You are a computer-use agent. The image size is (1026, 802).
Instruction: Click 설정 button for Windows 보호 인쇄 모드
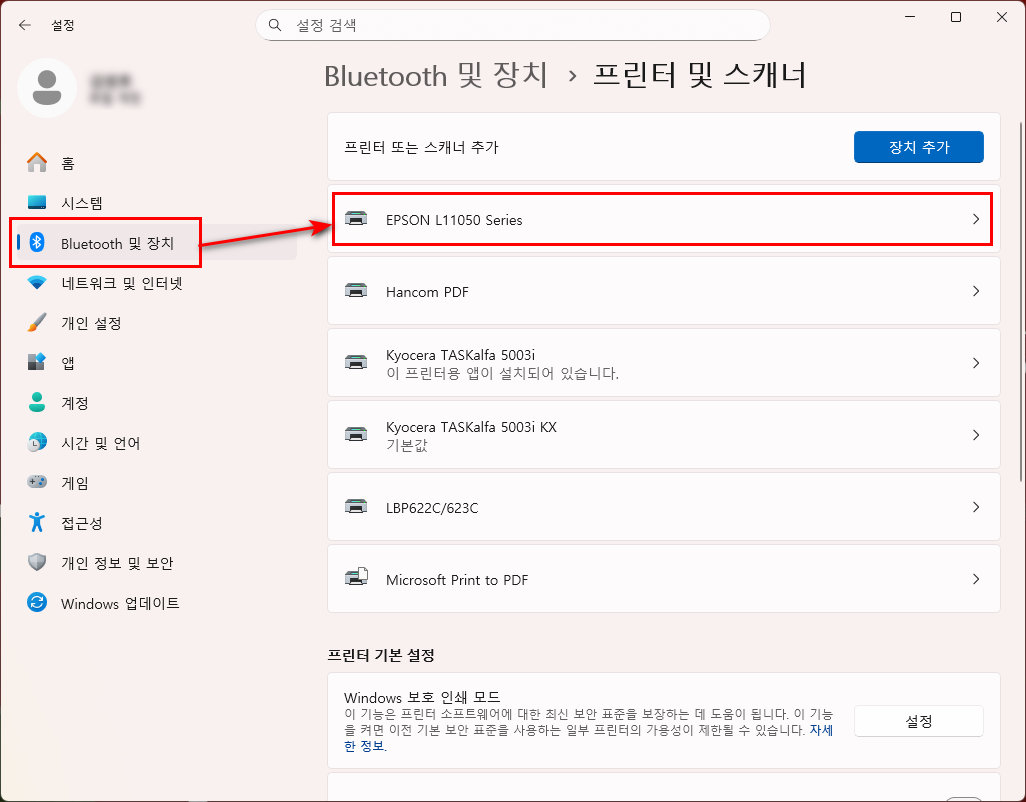(x=918, y=721)
